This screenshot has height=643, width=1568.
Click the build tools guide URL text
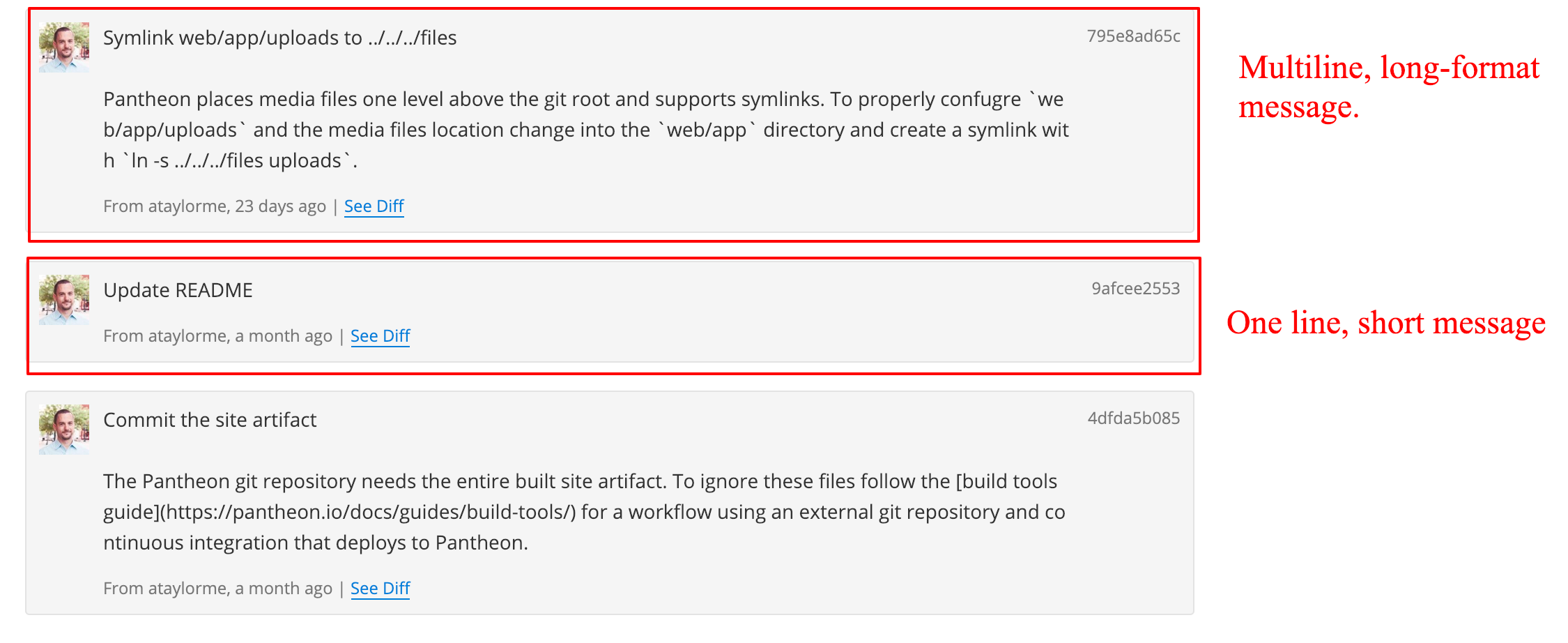(376, 511)
